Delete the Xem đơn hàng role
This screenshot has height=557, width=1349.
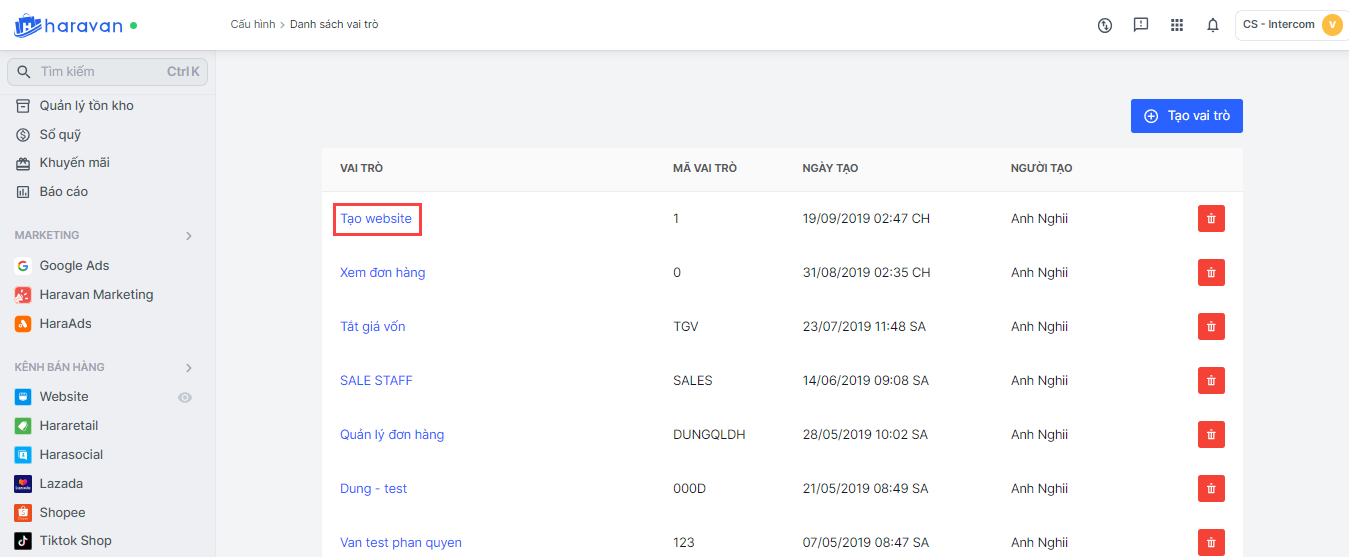click(x=1211, y=273)
